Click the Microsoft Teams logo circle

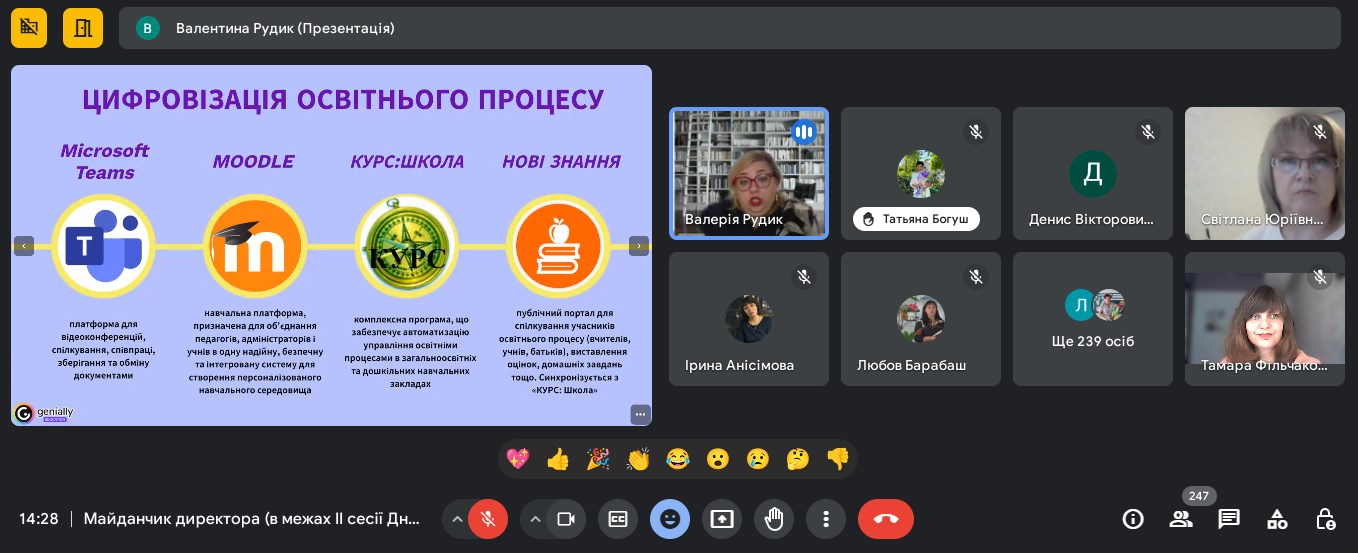[x=103, y=246]
